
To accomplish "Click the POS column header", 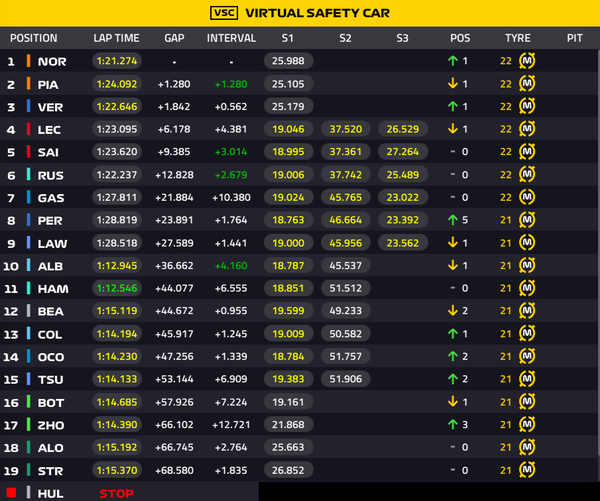I will pos(460,38).
